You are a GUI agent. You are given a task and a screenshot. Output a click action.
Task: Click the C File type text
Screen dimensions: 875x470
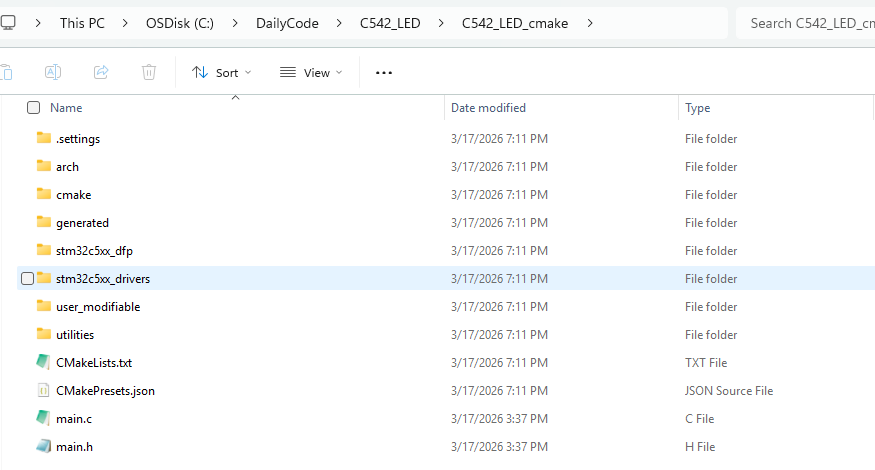[699, 419]
